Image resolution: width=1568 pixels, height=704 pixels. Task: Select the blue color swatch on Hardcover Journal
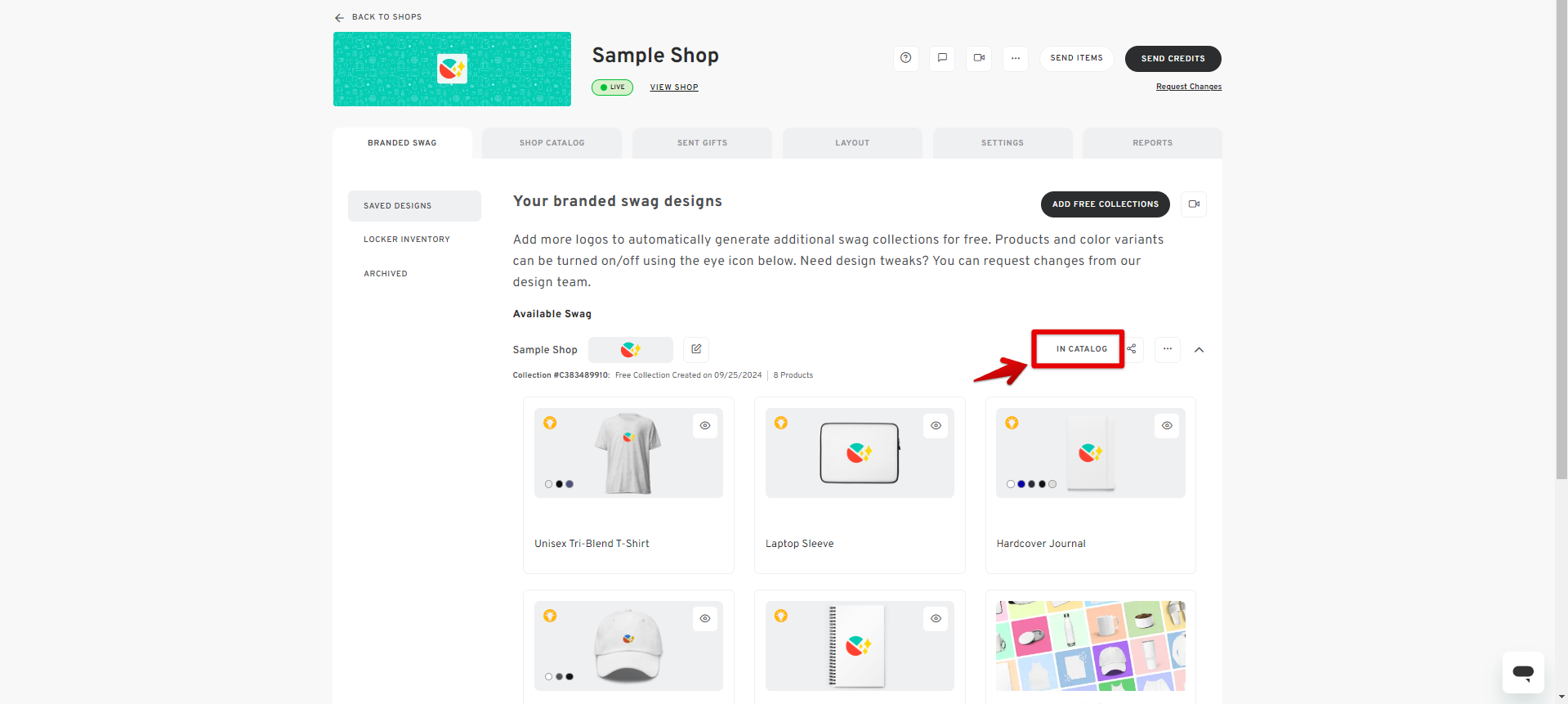pyautogui.click(x=1021, y=484)
